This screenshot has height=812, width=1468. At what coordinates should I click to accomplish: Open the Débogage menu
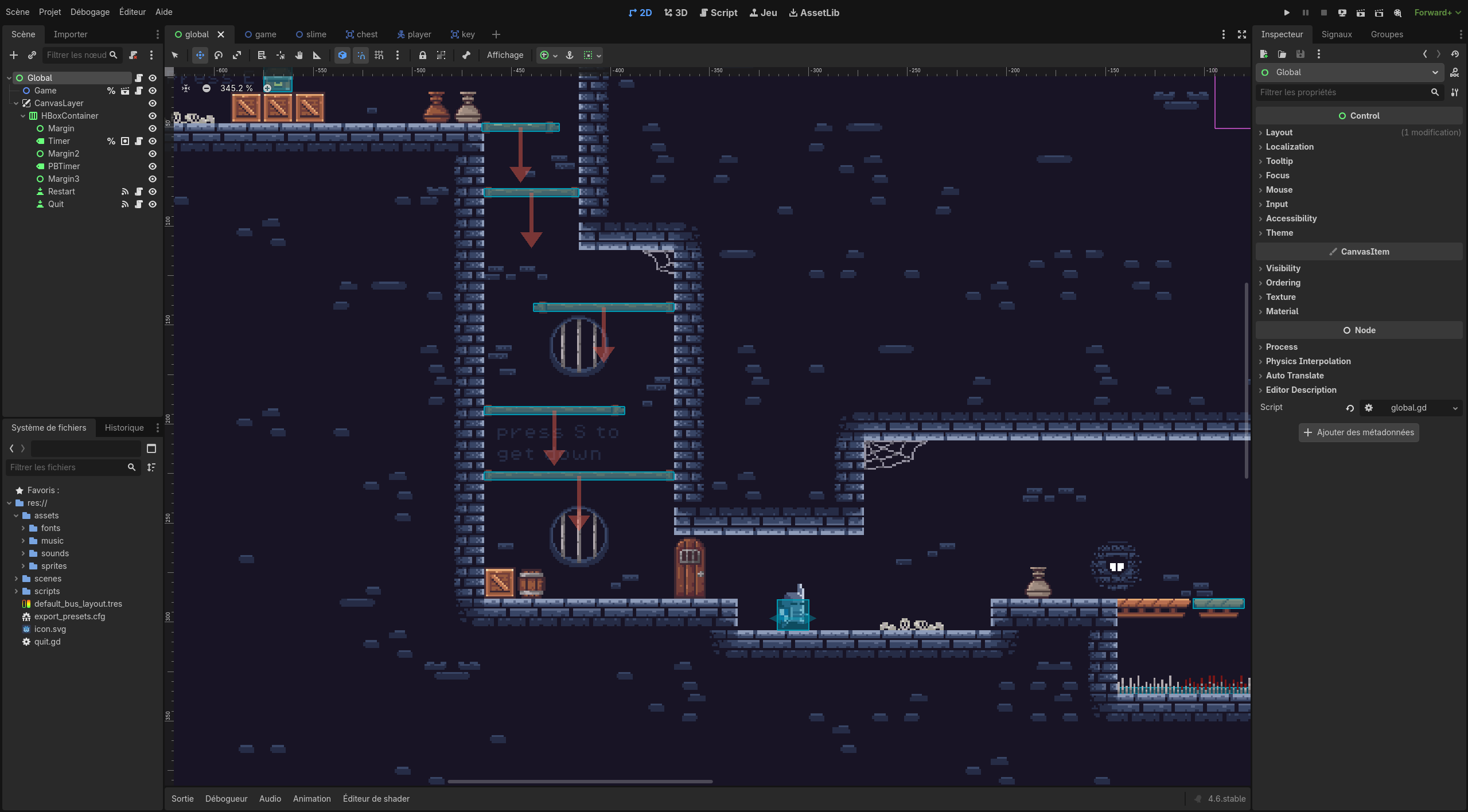point(89,12)
